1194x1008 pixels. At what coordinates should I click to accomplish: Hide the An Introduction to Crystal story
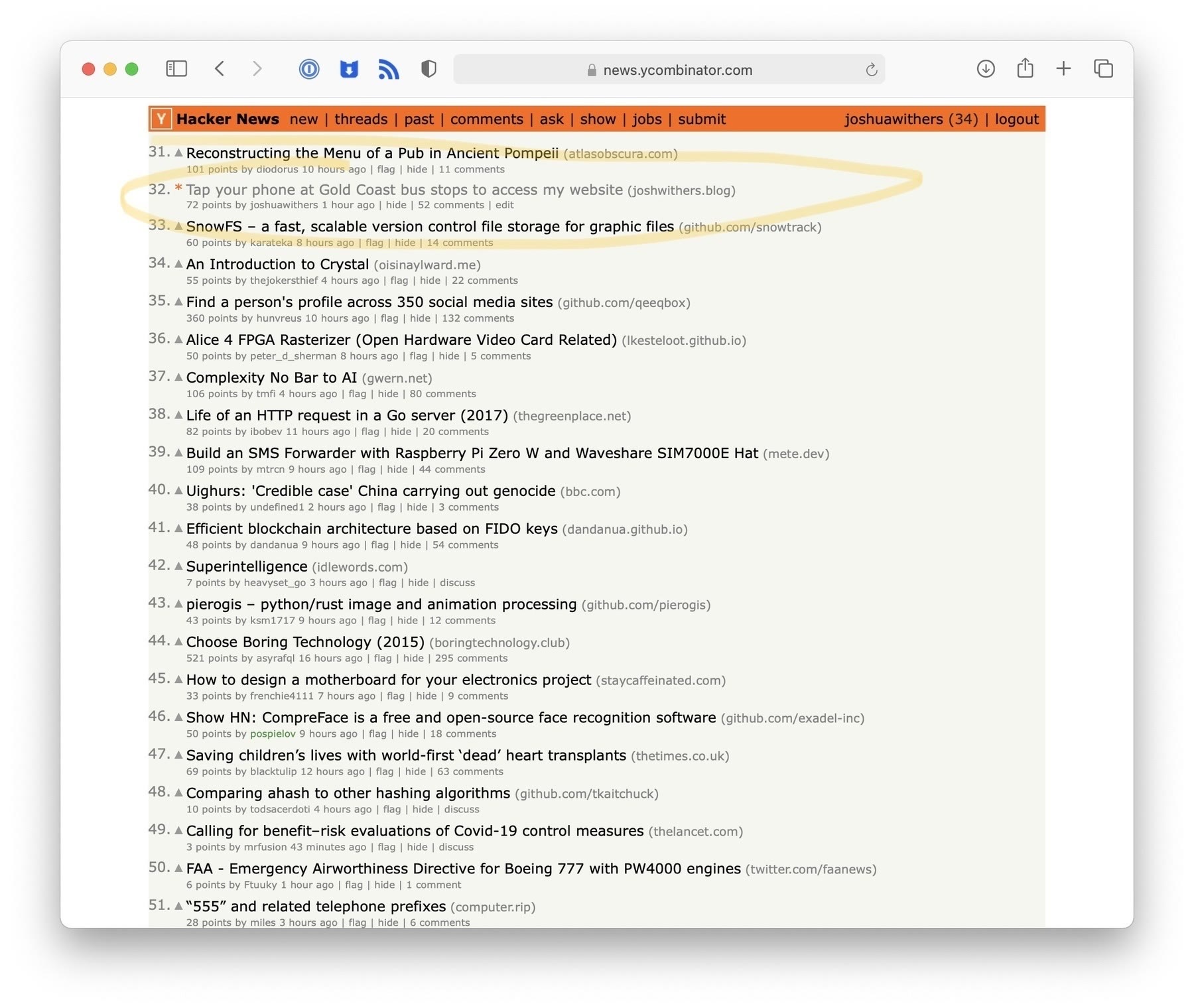coord(430,281)
